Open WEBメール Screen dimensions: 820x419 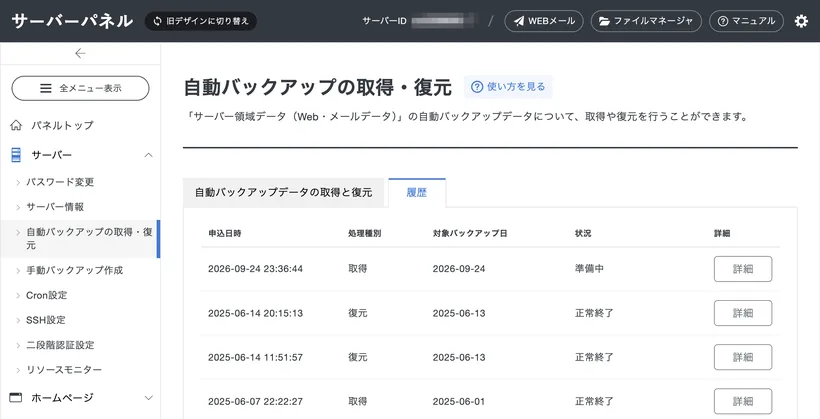pos(544,21)
